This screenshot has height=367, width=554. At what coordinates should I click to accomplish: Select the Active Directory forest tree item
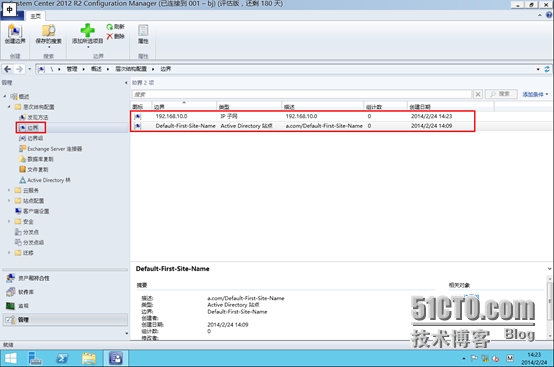point(45,180)
